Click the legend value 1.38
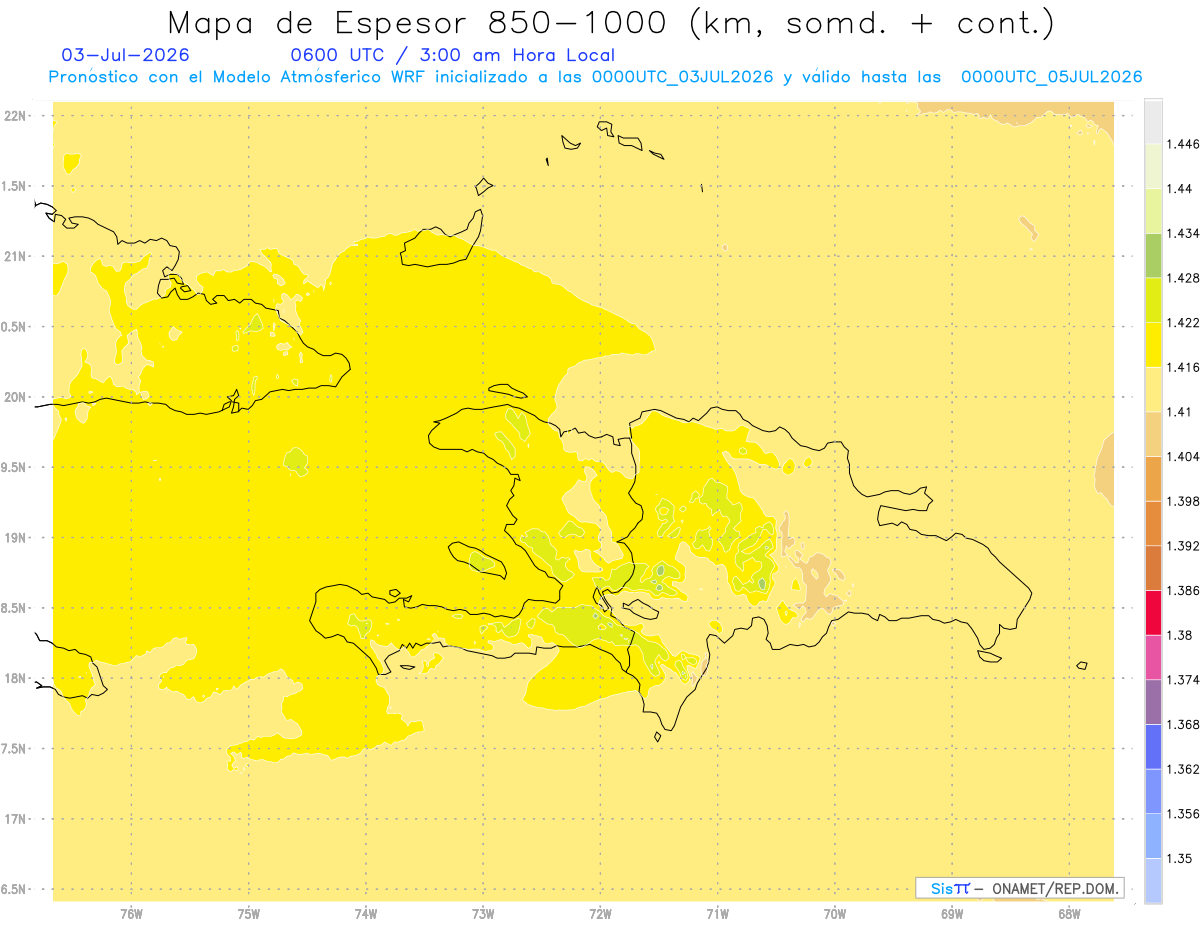1200x927 pixels. [1178, 635]
